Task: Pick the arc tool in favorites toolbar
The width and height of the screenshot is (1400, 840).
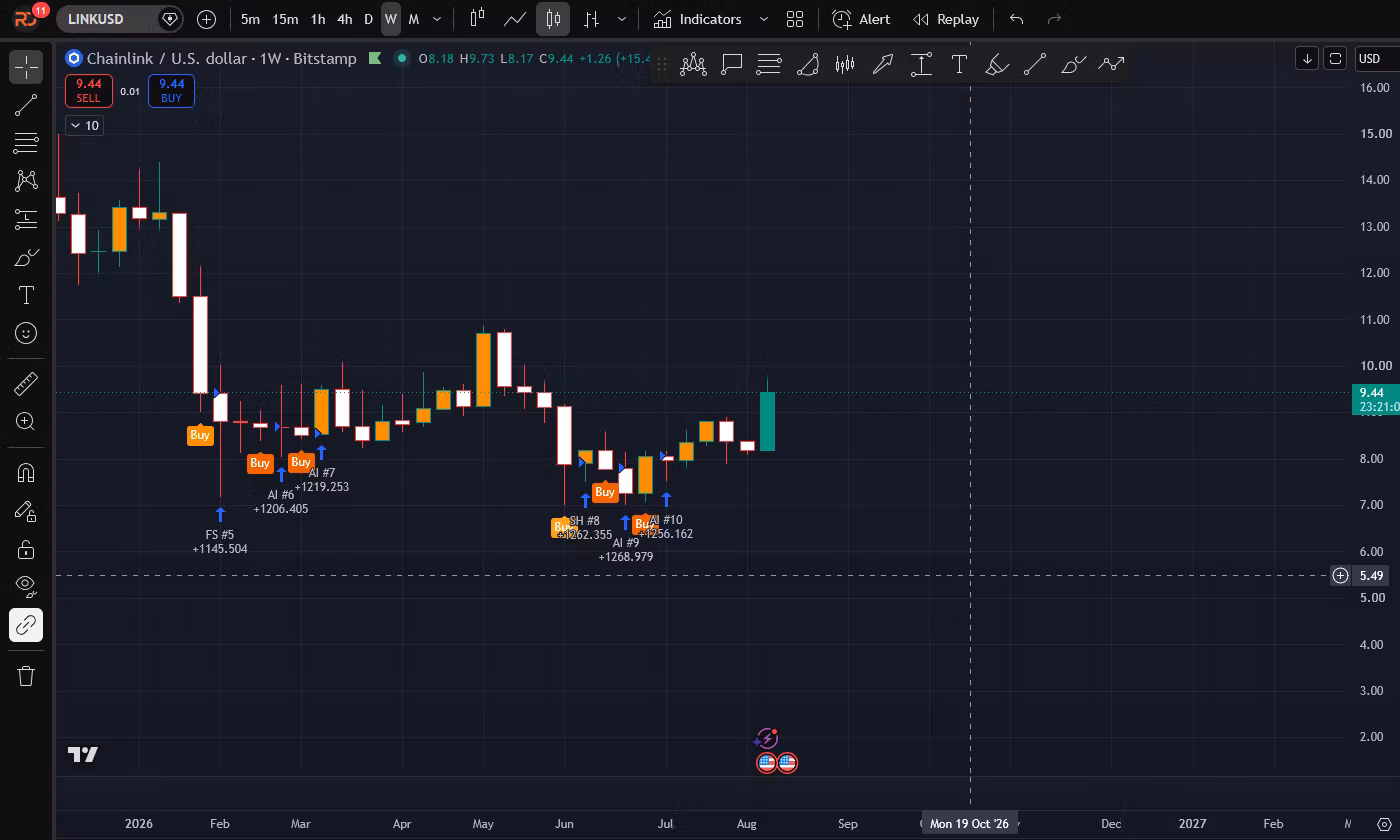Action: tap(808, 64)
